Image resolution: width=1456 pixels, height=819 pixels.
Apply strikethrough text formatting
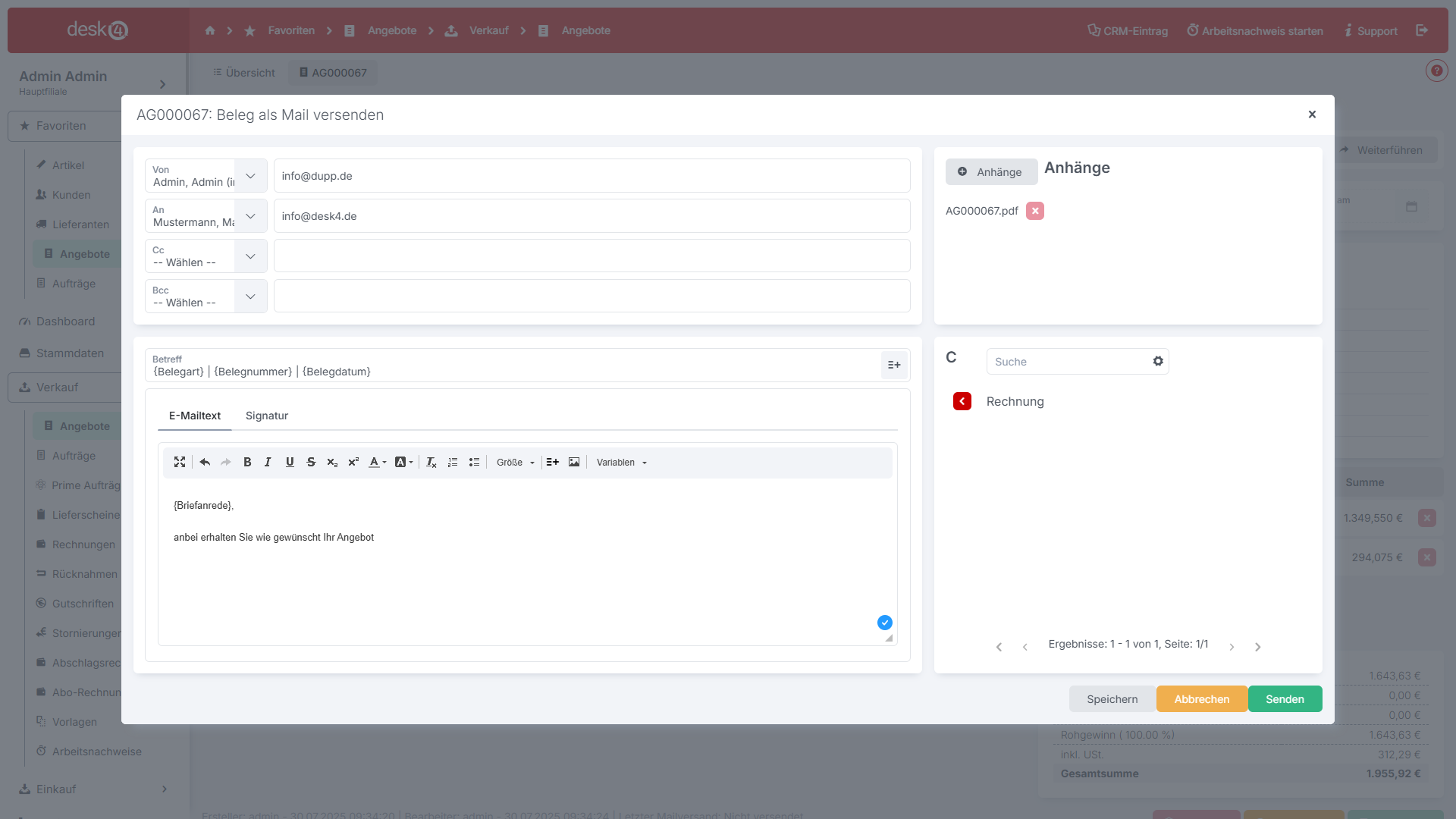(311, 462)
